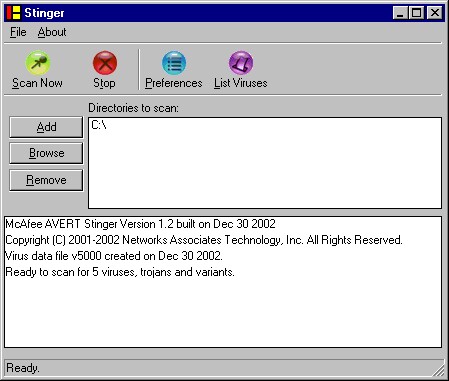Click the Scan Now text label
This screenshot has width=449, height=381.
coord(37,83)
